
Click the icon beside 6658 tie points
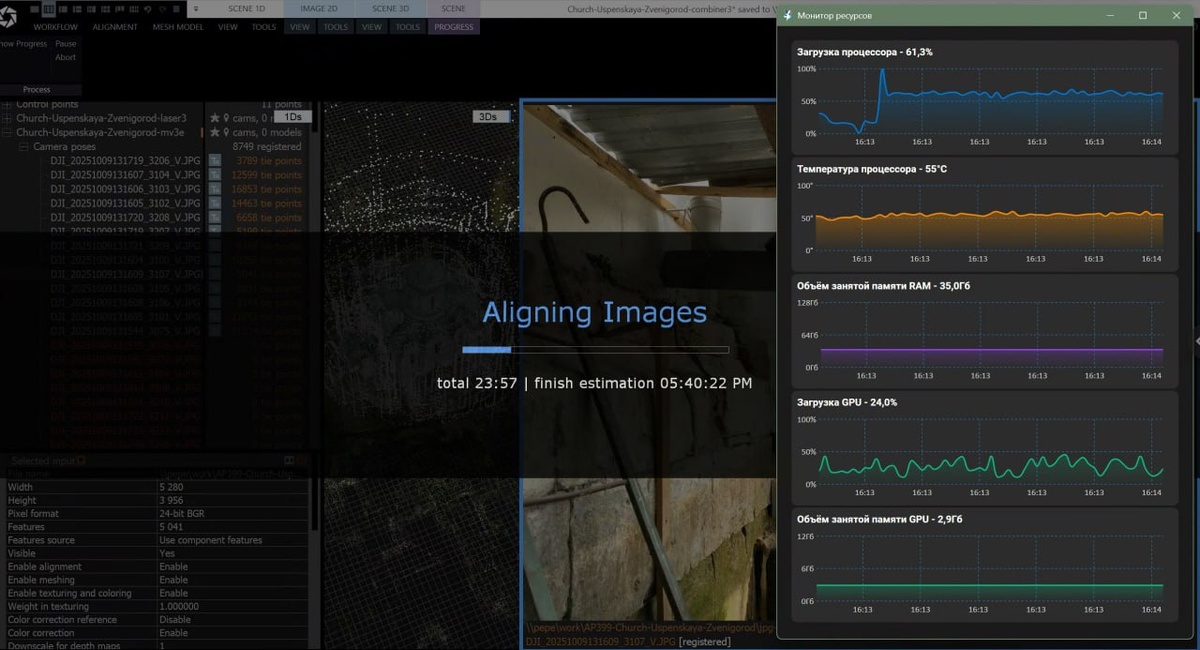point(214,216)
